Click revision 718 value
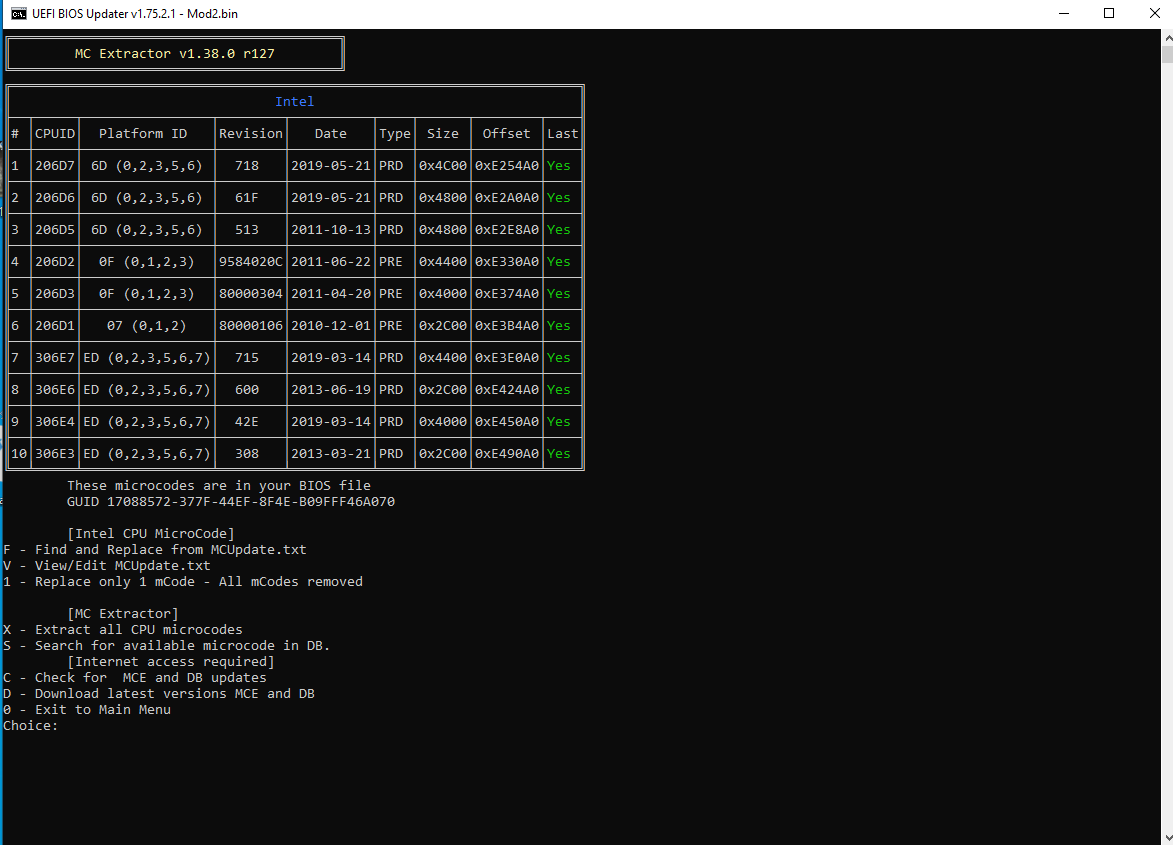The image size is (1173, 845). point(247,166)
